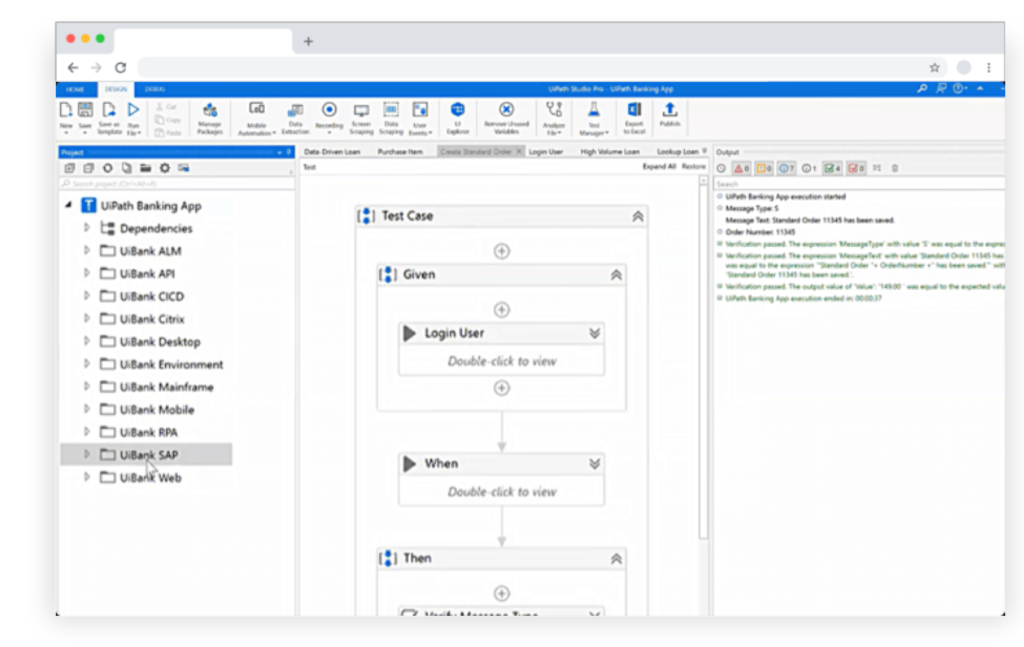Toggle the trace filter showing 1
Screen dimensions: 1024x647
click(x=808, y=168)
